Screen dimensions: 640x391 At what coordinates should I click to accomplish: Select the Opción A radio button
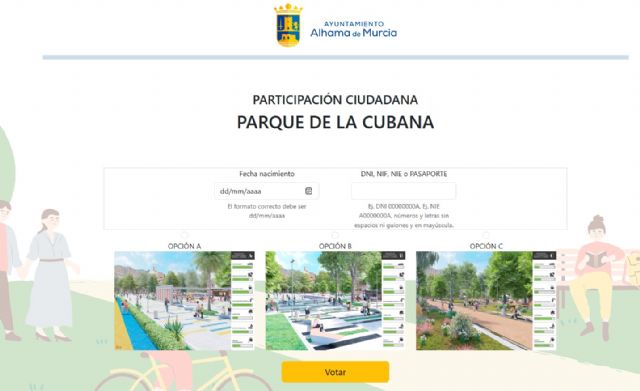pos(184,235)
